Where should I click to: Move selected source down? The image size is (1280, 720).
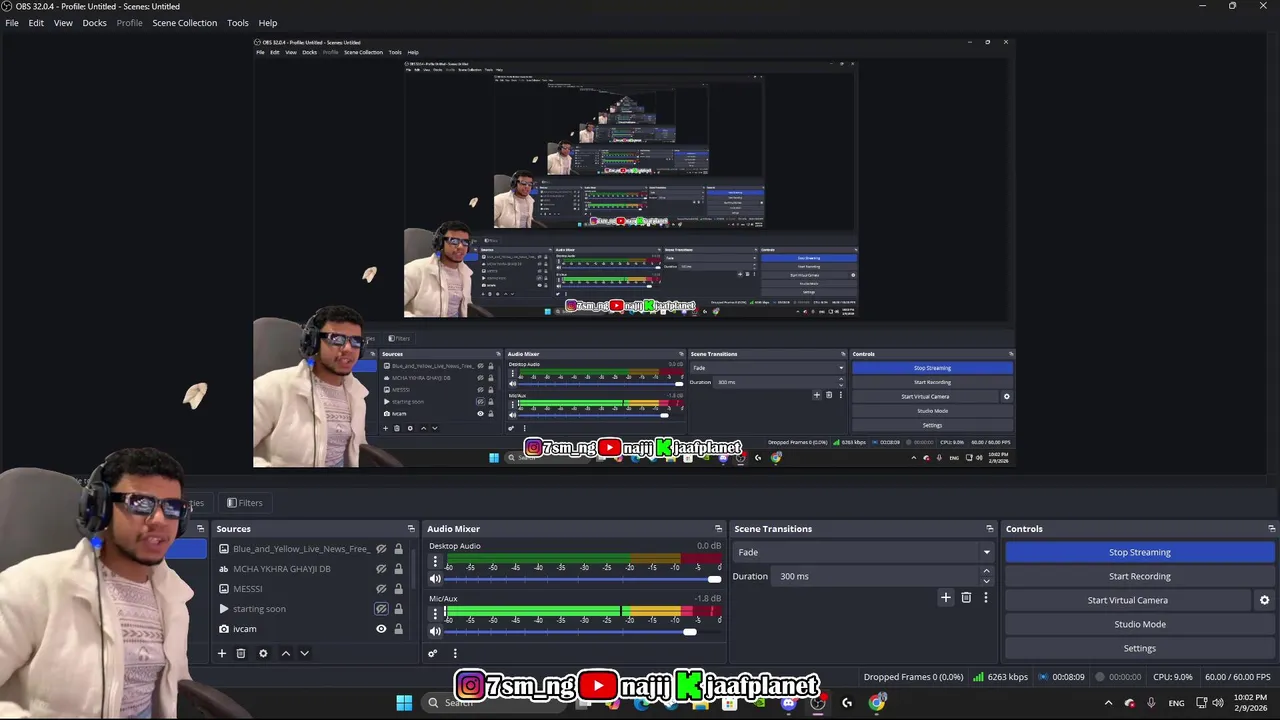tap(304, 653)
